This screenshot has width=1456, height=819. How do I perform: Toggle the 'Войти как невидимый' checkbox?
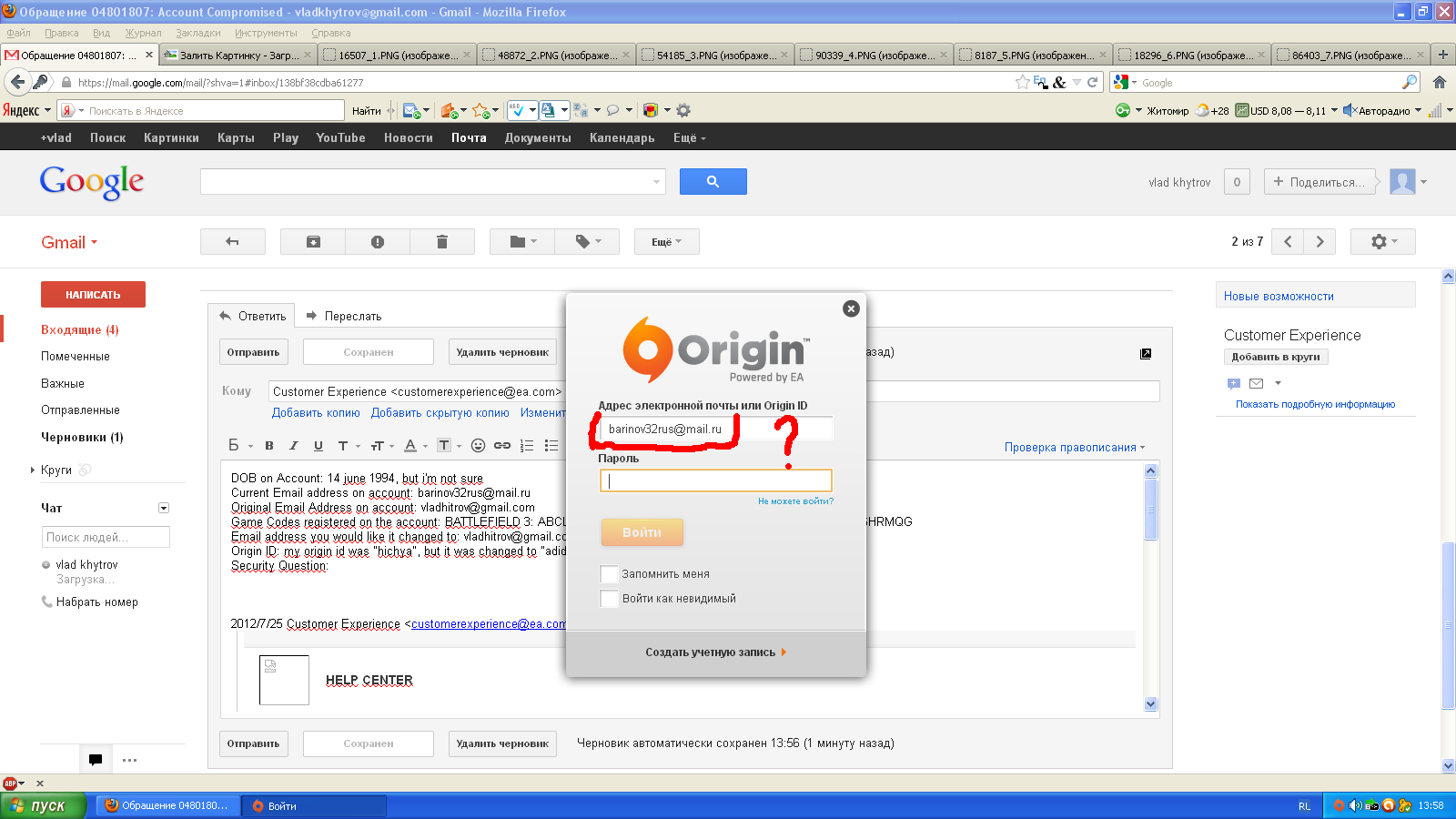[x=610, y=598]
